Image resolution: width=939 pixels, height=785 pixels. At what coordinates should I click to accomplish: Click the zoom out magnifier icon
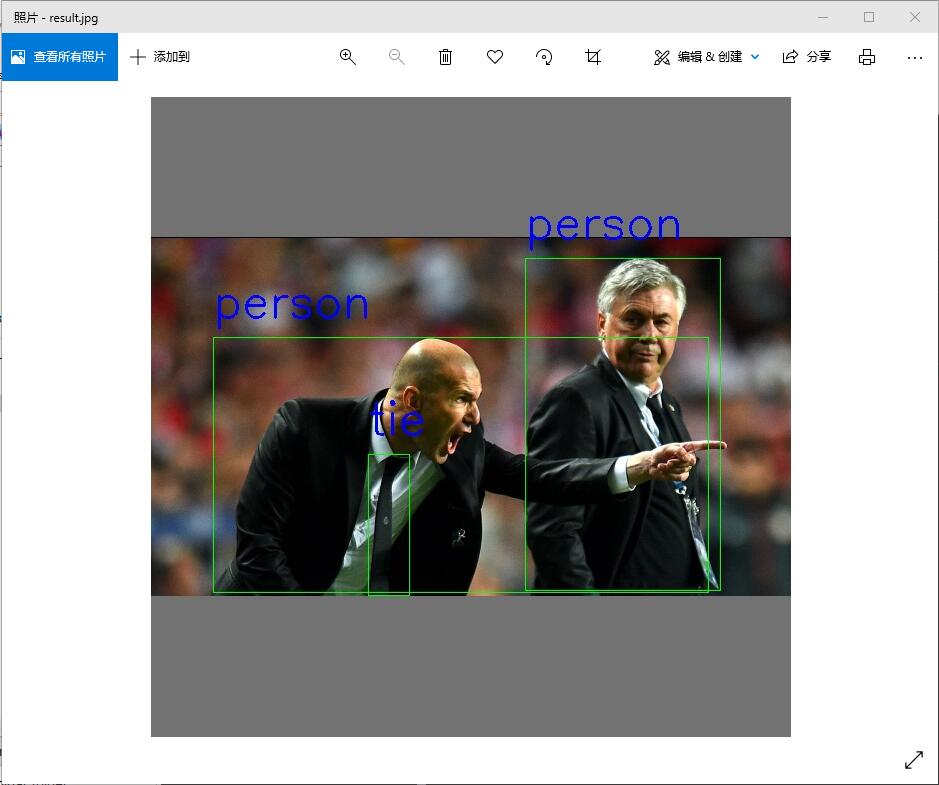pyautogui.click(x=396, y=57)
